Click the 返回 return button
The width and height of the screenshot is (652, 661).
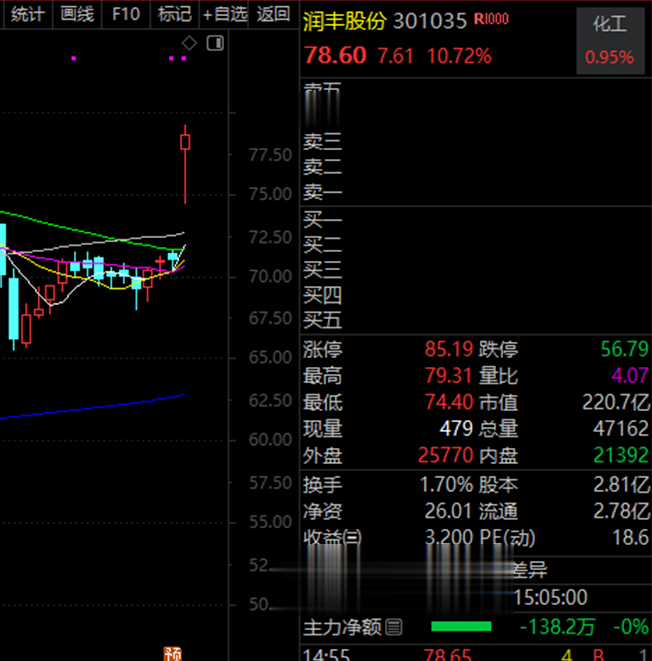coord(274,14)
